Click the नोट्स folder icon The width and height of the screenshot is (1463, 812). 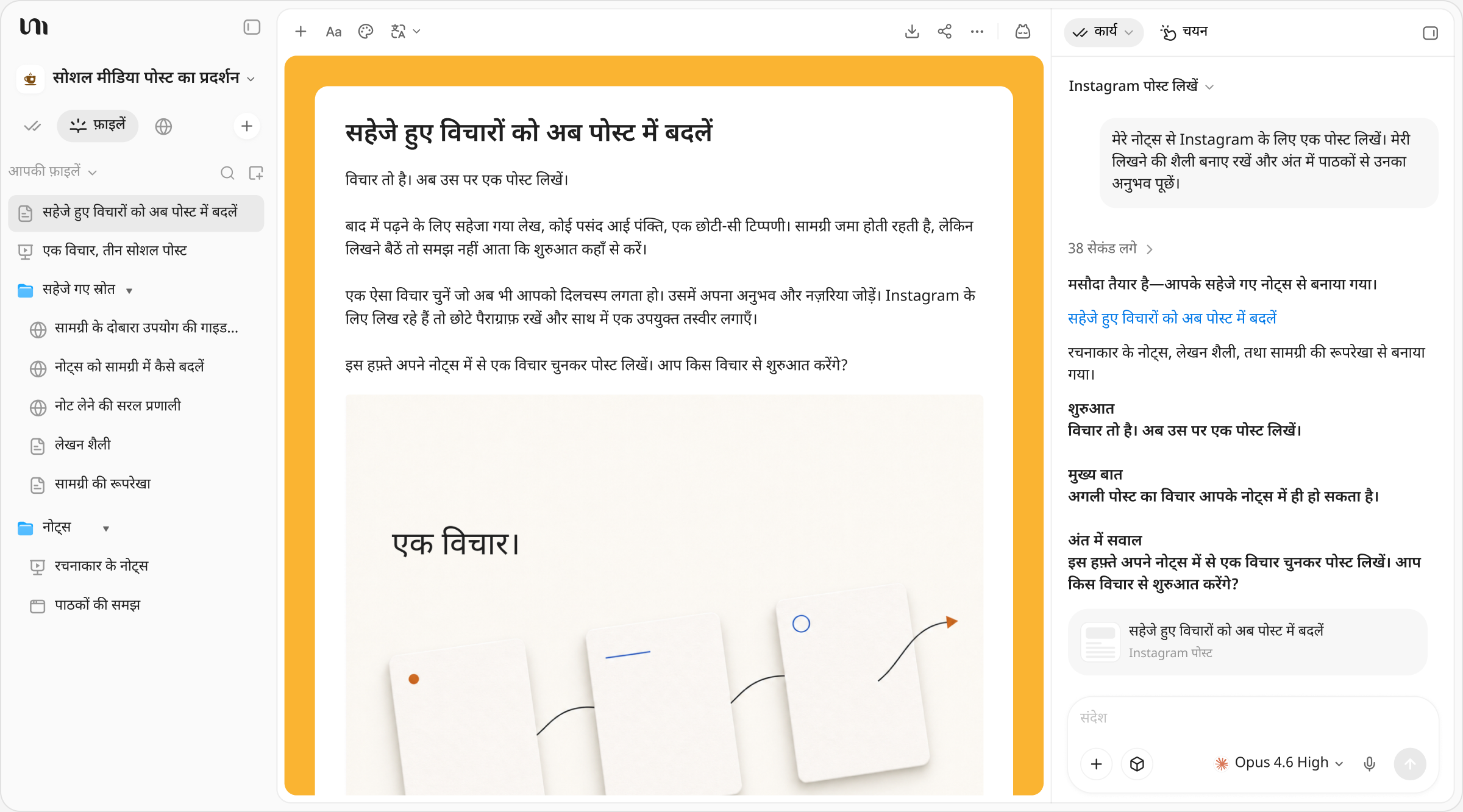coord(26,528)
